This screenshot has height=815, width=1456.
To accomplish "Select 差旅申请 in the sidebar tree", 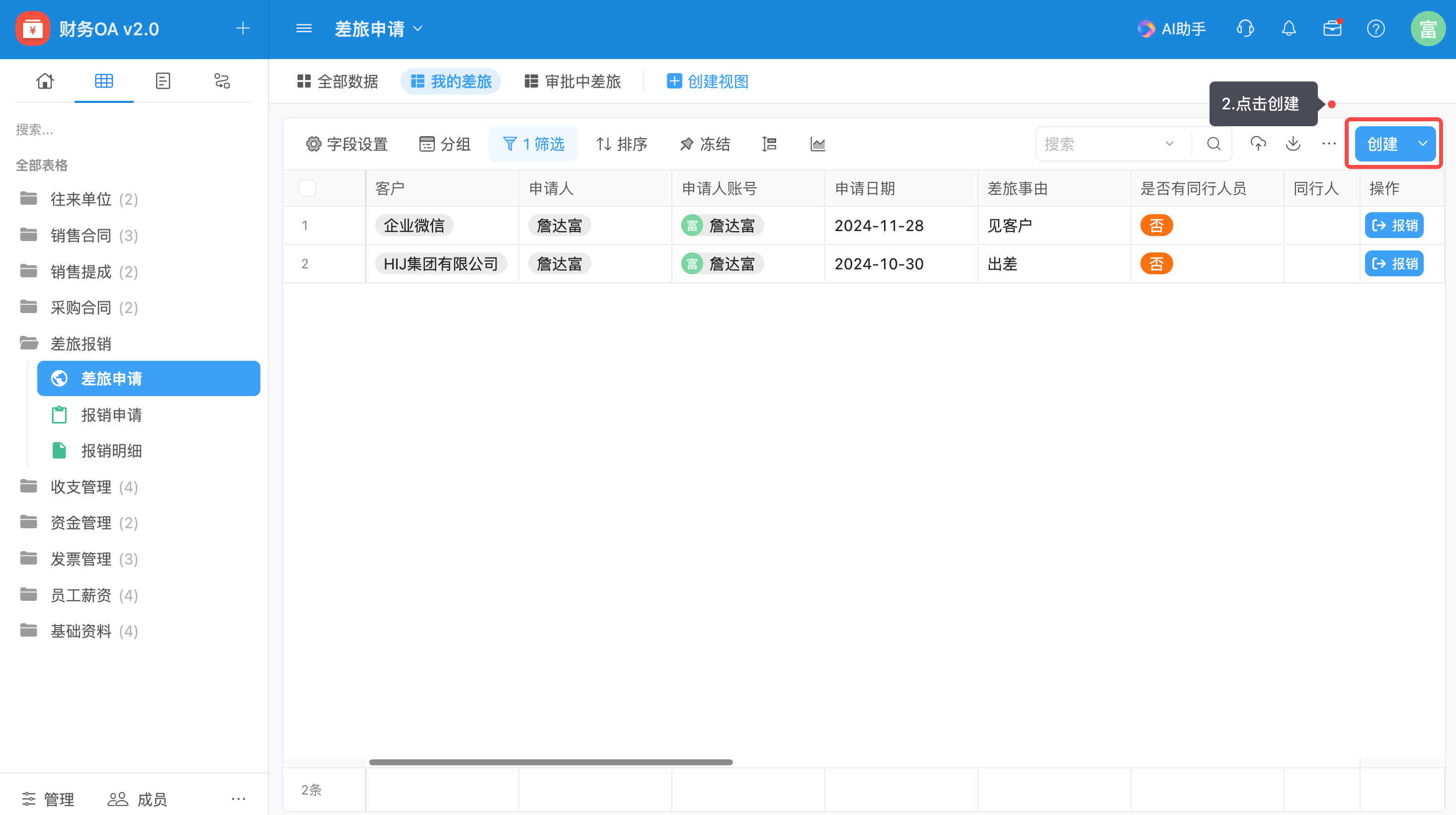I will [x=149, y=379].
